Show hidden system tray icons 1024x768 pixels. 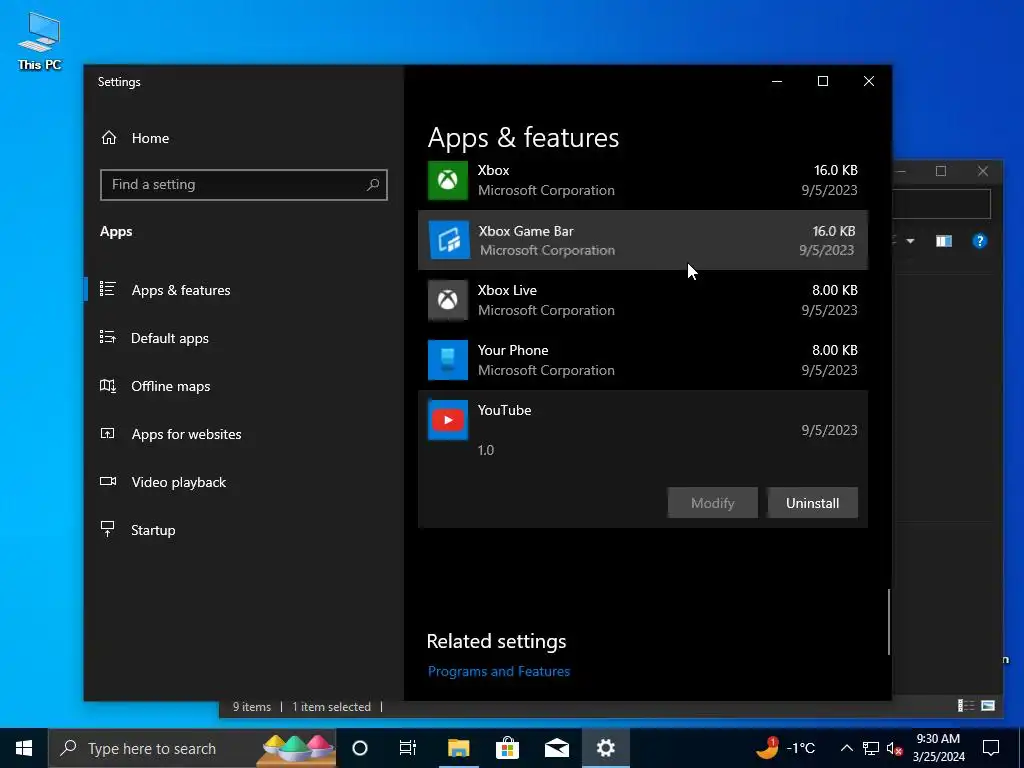coord(846,748)
